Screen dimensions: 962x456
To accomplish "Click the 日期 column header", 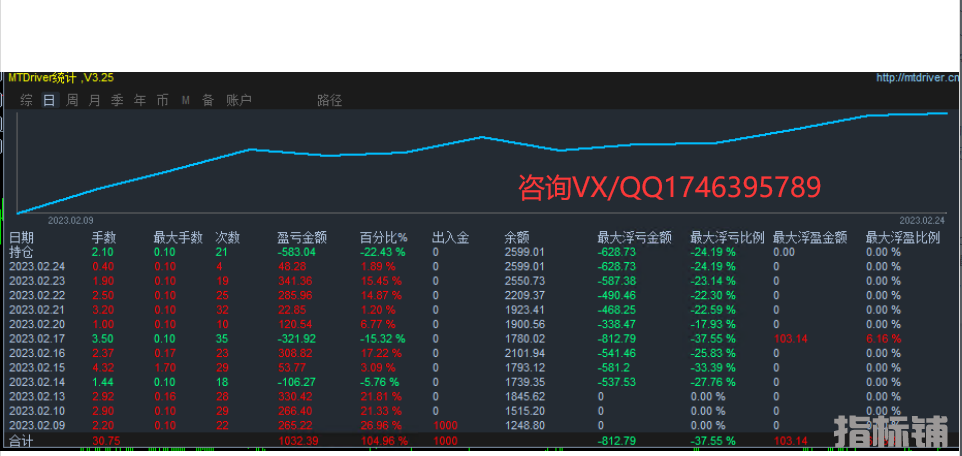I will click(21, 238).
